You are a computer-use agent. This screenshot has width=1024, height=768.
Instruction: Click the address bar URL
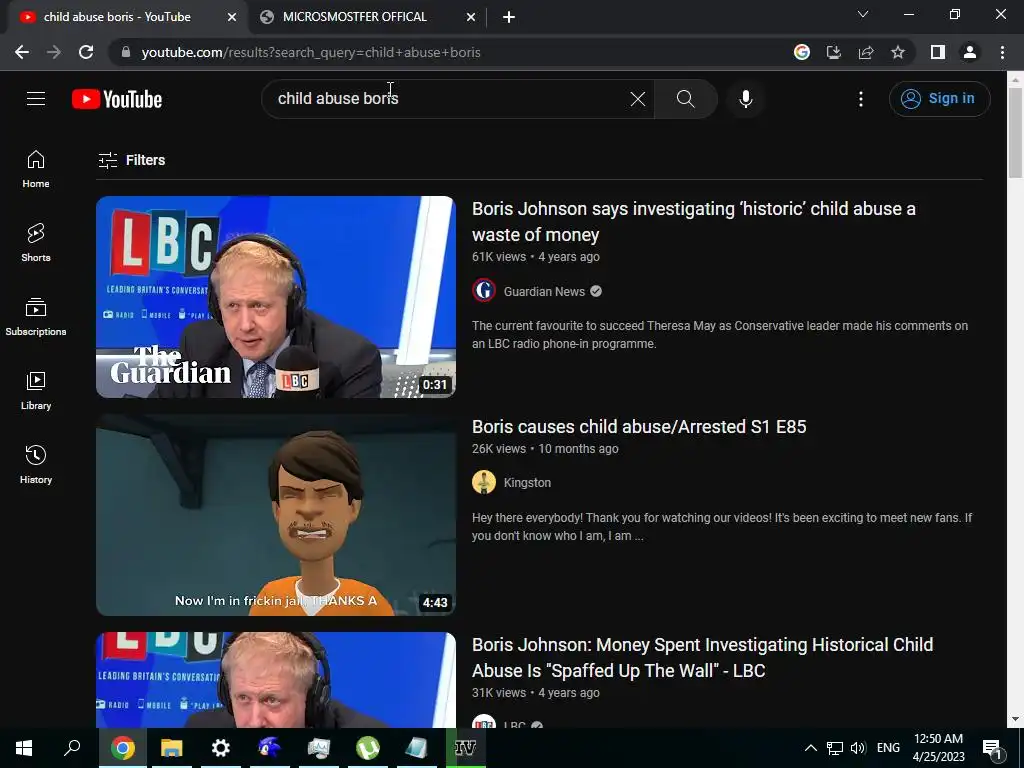pos(311,52)
